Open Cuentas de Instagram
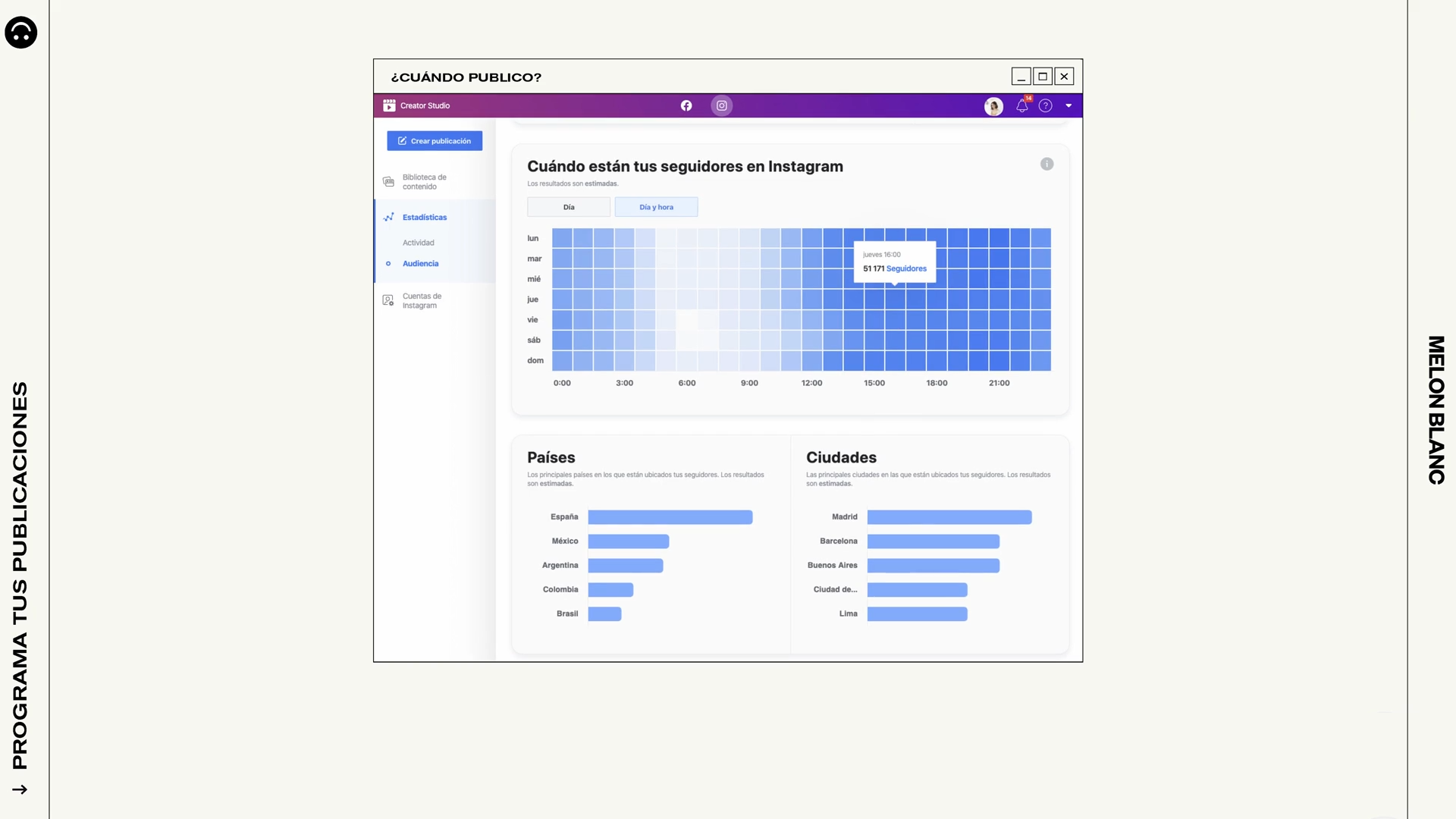Screen dimensions: 1456x819 pos(422,301)
